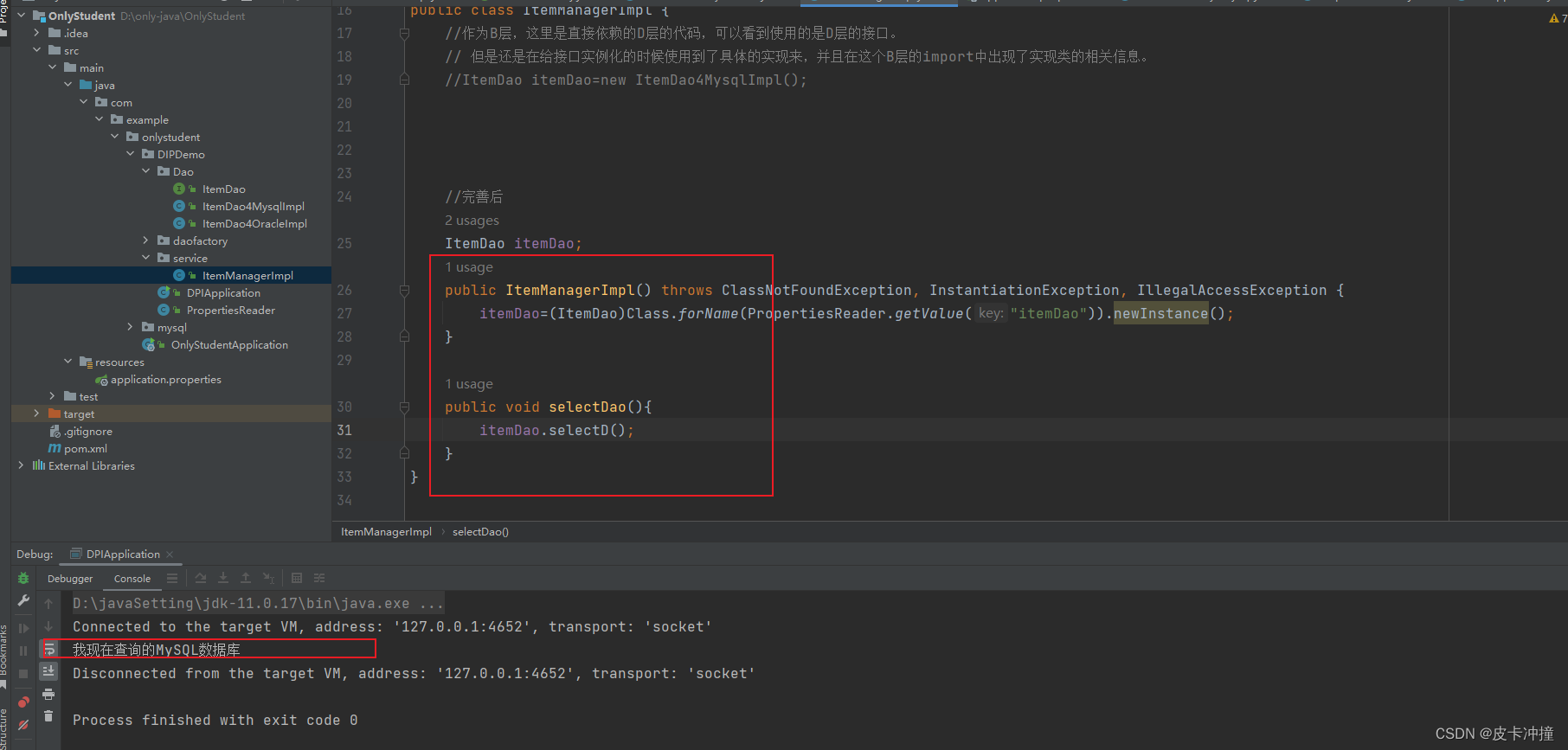Switch to the Console tab
The image size is (1568, 750).
pyautogui.click(x=132, y=579)
